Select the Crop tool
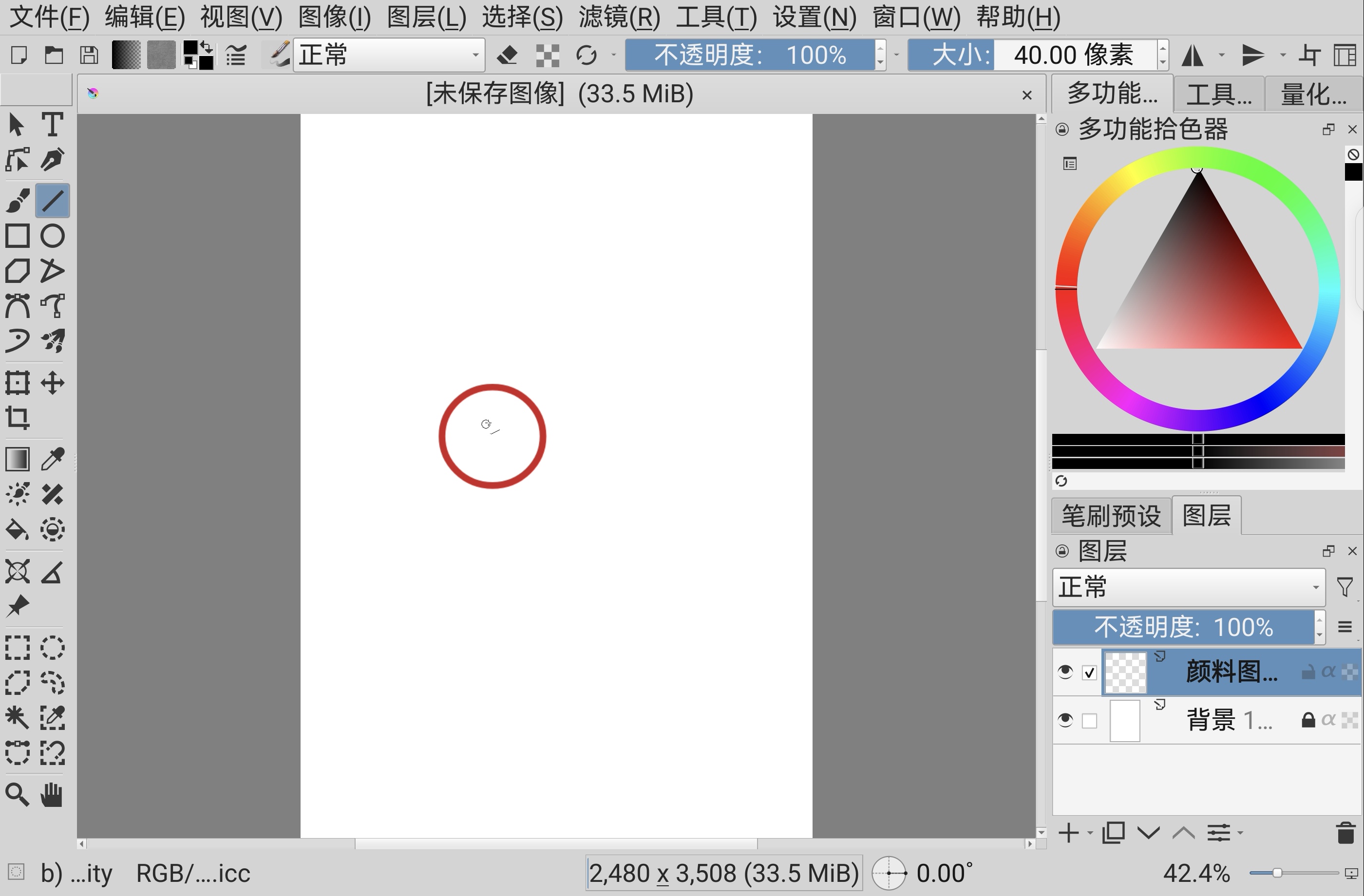 18,418
